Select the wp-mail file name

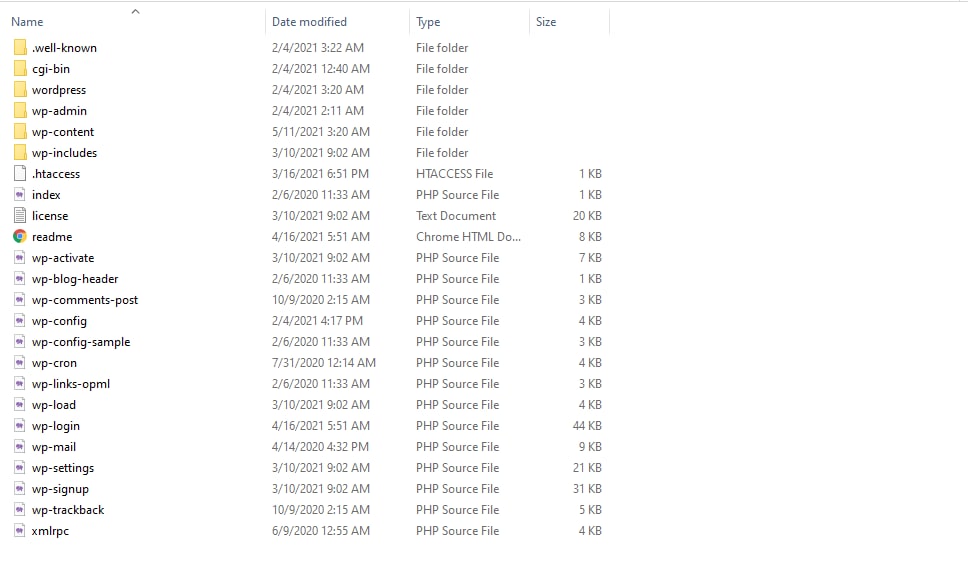pos(54,447)
